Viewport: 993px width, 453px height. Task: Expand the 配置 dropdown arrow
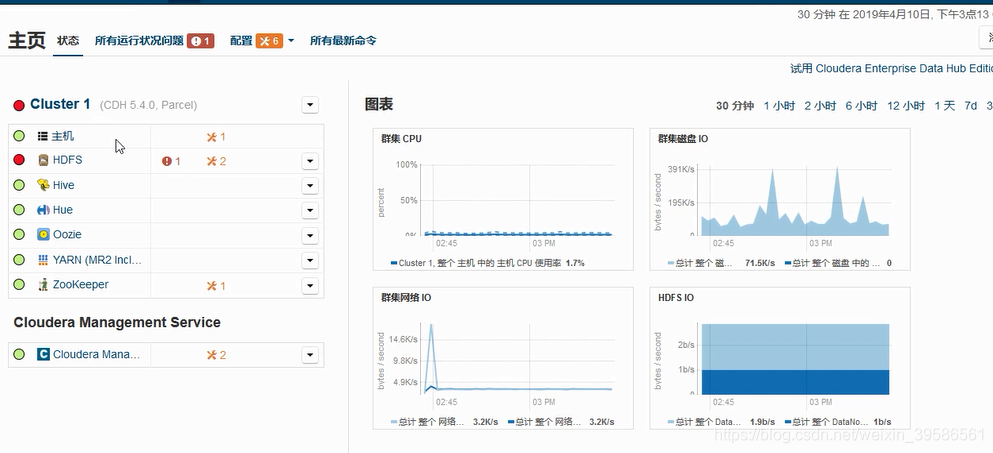click(x=291, y=41)
